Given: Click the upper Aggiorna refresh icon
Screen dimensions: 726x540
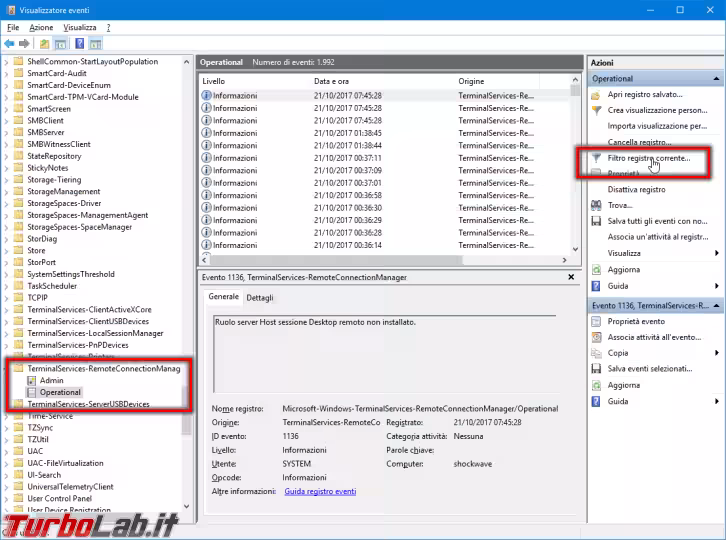Looking at the screenshot, I should pos(596,270).
